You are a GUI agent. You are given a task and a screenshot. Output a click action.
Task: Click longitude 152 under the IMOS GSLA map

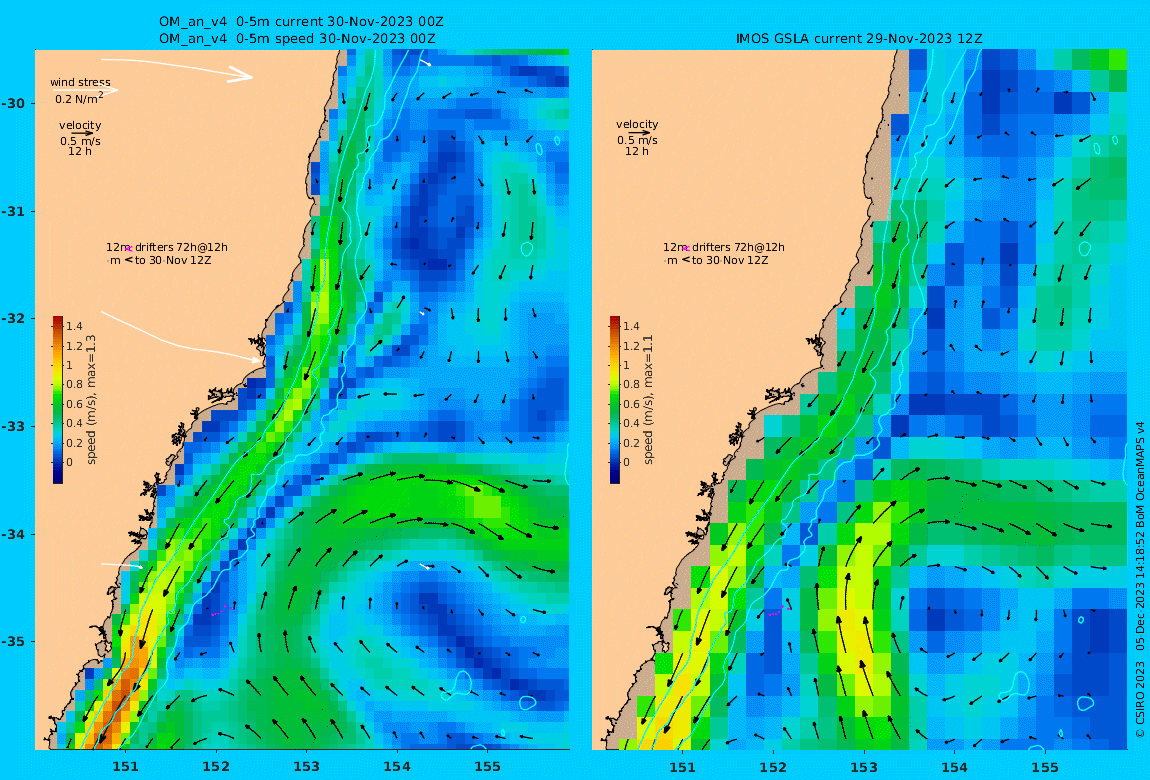(x=773, y=767)
